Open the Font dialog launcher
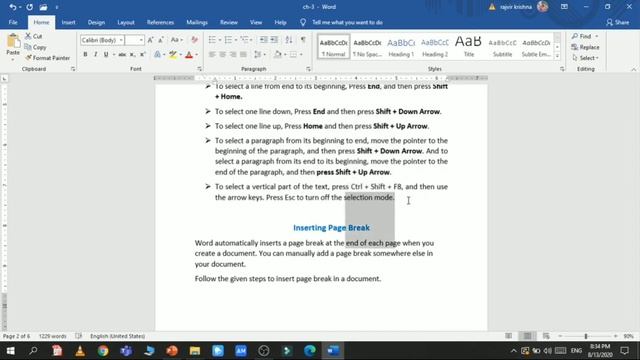The width and height of the screenshot is (640, 360). tap(200, 69)
